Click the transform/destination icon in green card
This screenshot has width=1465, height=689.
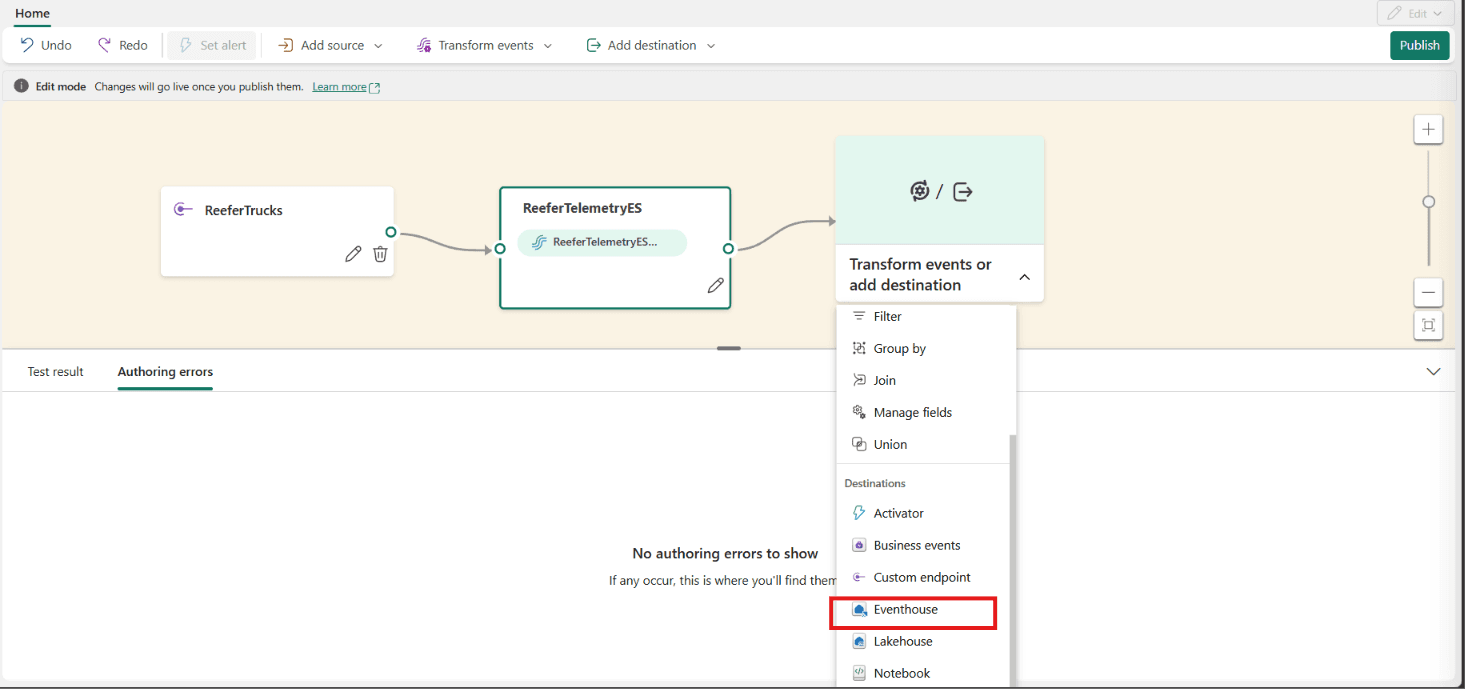coord(940,191)
